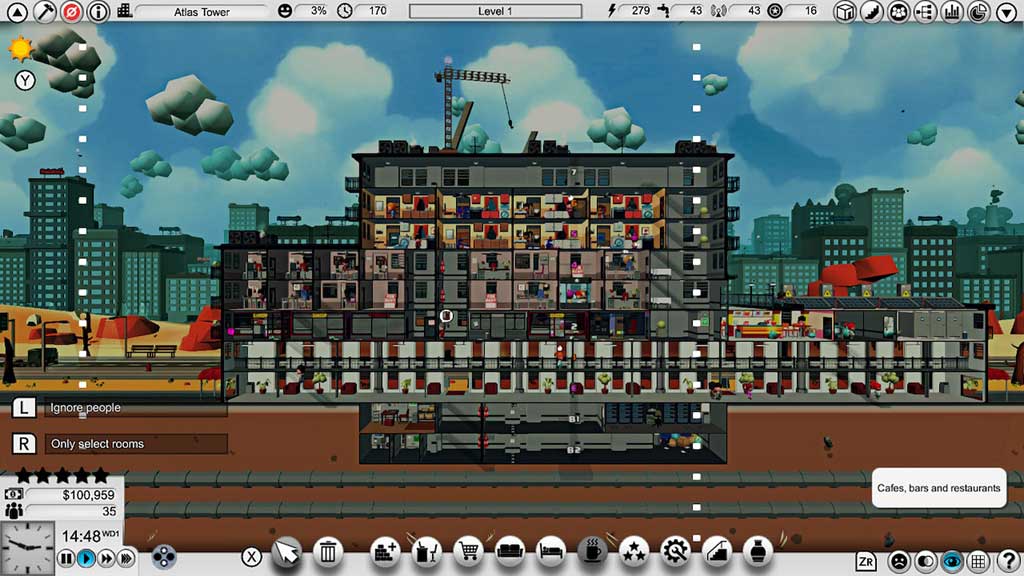The image size is (1024, 576).
Task: Set game to fastest forward speed
Action: 127,558
